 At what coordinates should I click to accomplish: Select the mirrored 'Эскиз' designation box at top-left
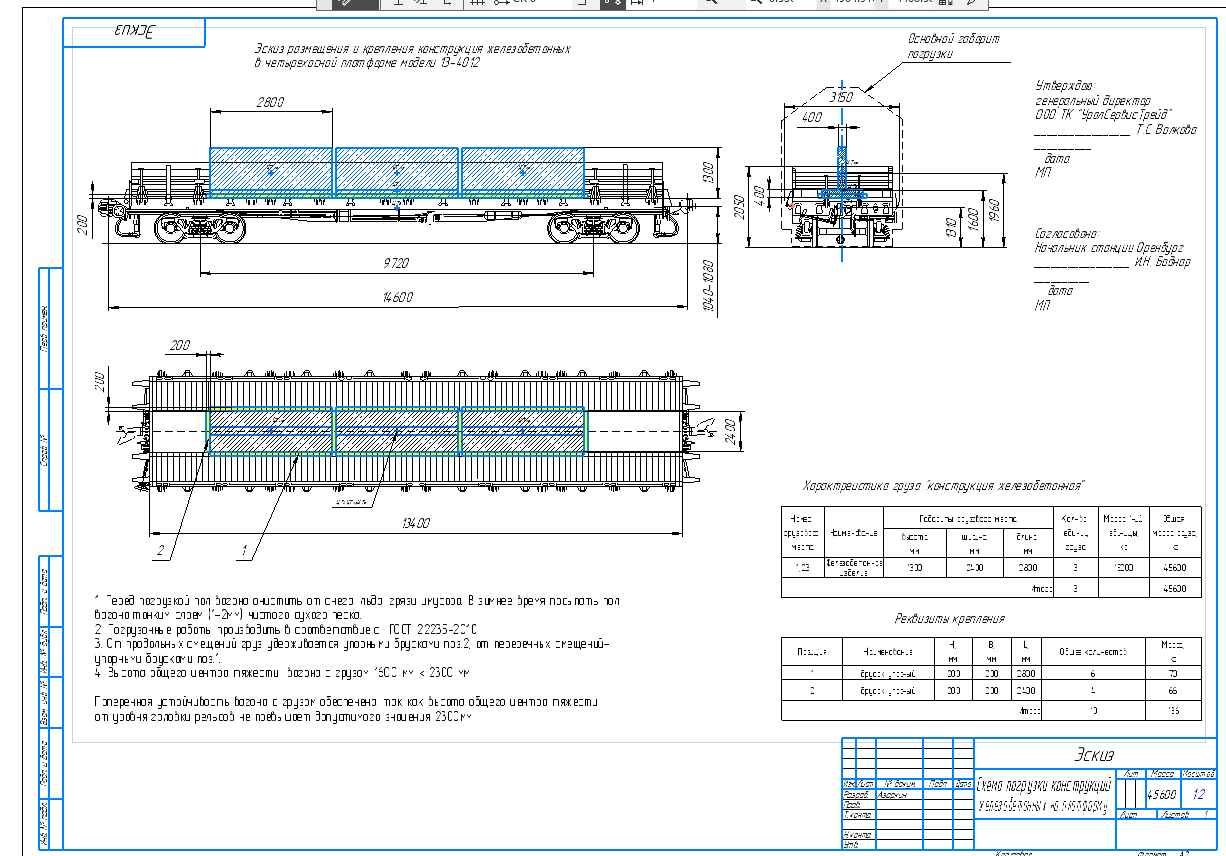coord(136,32)
